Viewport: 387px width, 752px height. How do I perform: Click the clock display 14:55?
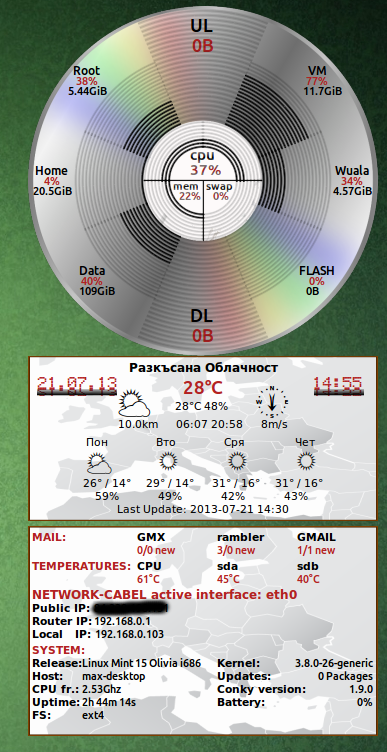[338, 386]
